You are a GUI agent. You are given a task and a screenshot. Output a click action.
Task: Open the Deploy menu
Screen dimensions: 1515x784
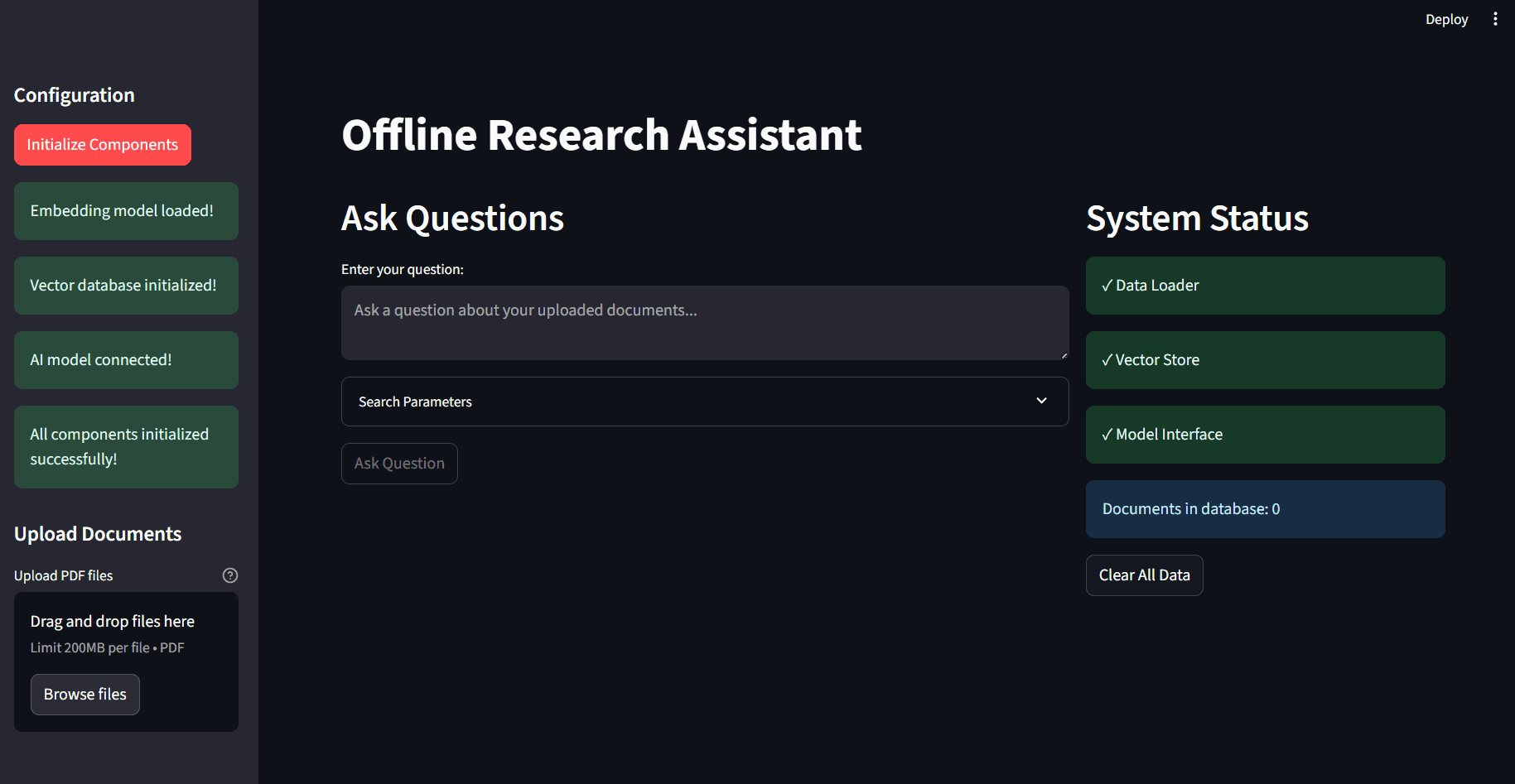click(x=1446, y=18)
